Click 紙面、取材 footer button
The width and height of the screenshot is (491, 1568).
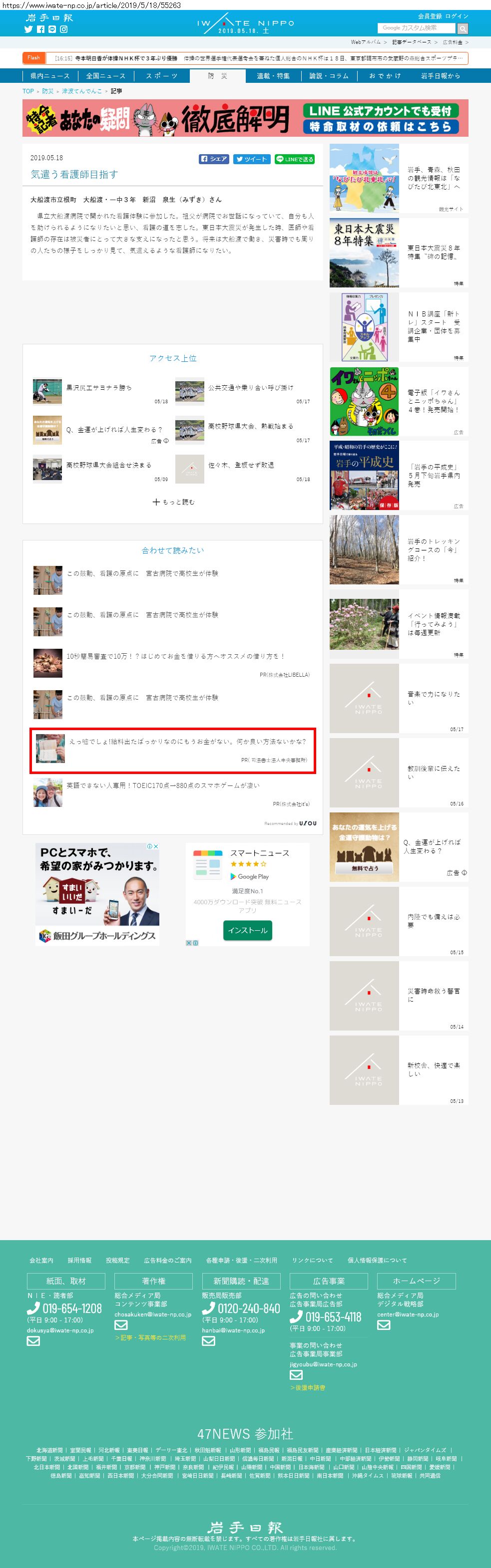[66, 1281]
